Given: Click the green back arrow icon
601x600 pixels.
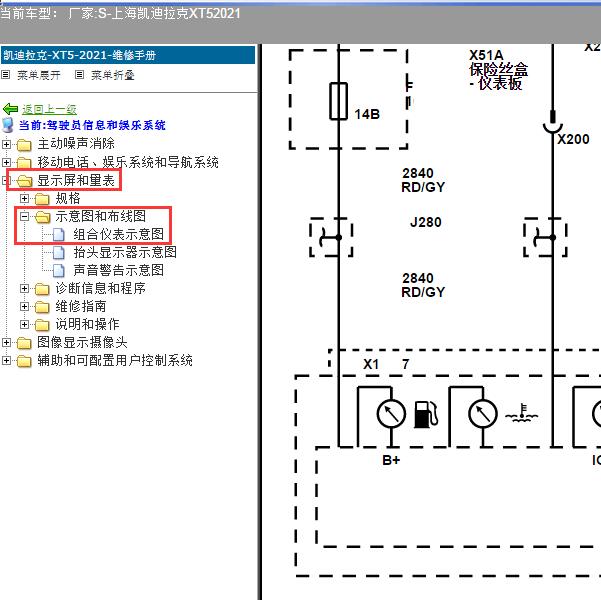Looking at the screenshot, I should 10,109.
